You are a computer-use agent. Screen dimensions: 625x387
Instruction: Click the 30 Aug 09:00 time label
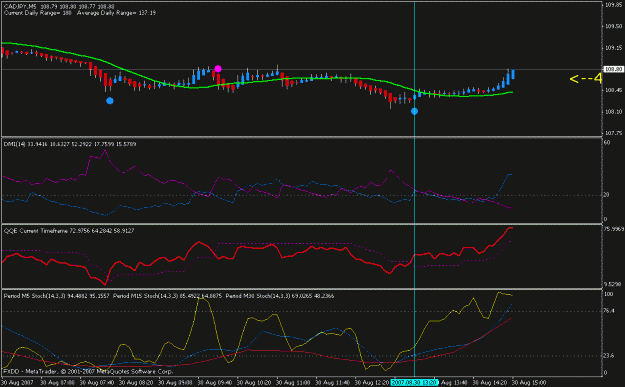(175, 383)
